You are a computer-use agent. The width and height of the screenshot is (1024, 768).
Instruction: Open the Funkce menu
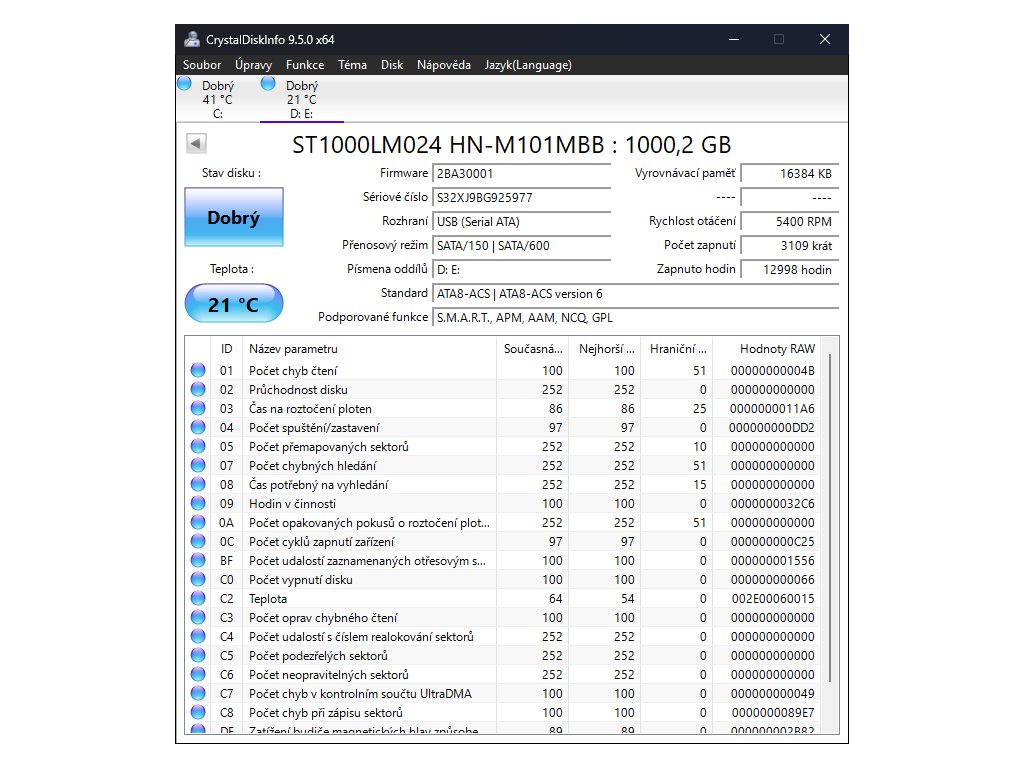click(304, 65)
